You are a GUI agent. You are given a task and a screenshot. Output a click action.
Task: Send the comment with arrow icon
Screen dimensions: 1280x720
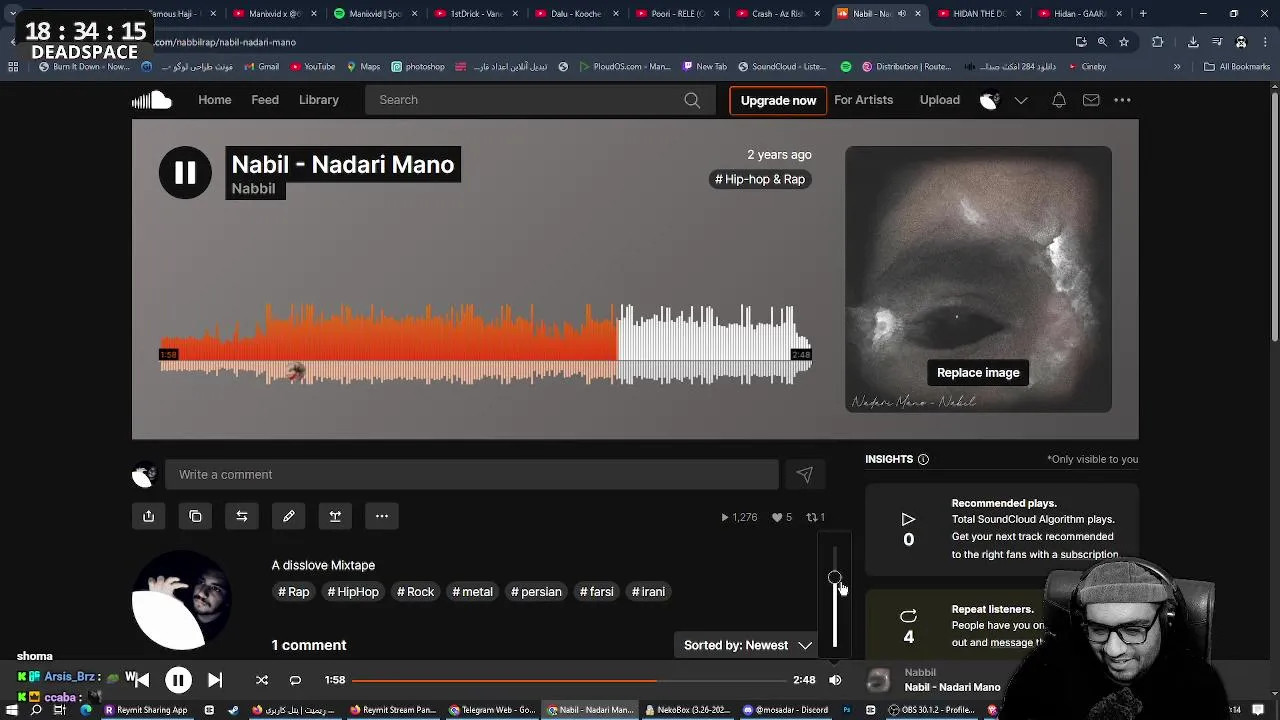click(805, 475)
